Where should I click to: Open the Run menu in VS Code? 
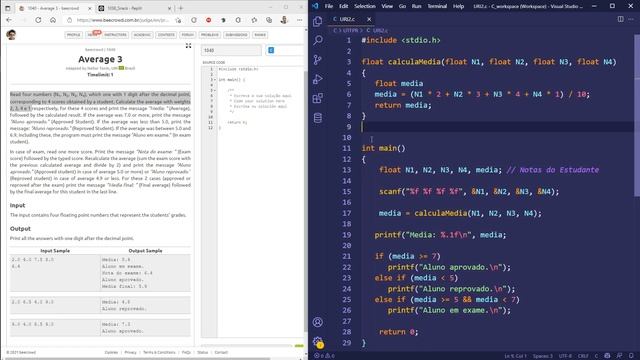[416, 6]
